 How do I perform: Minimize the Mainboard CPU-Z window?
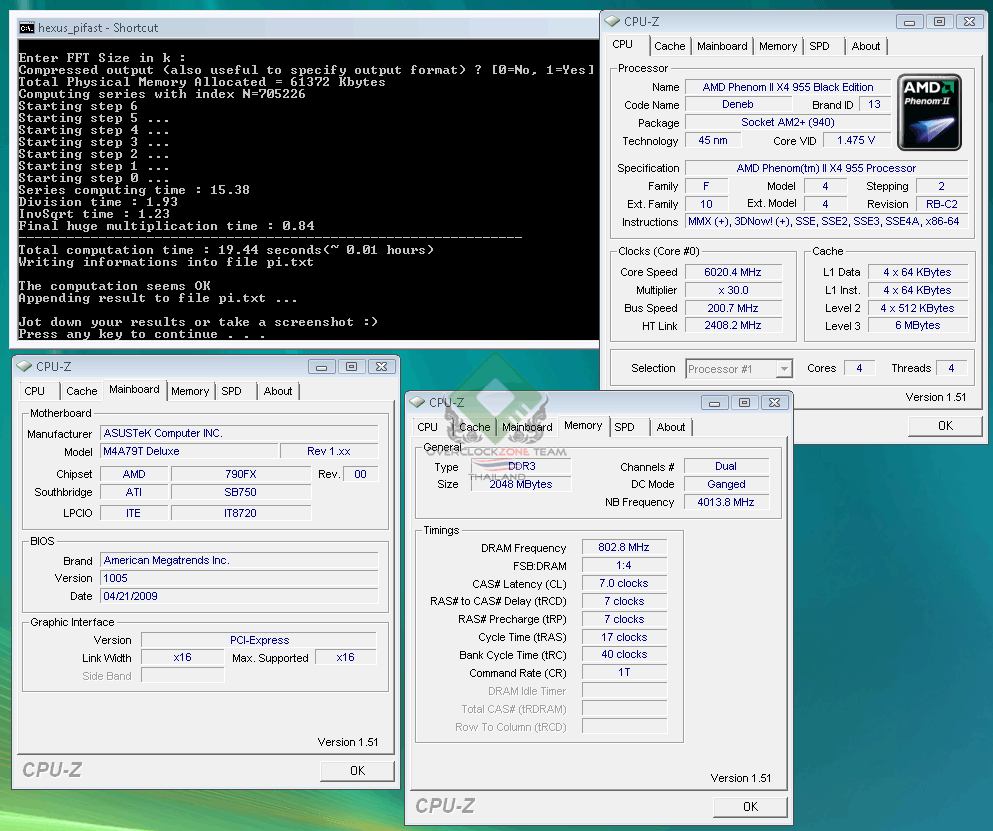click(322, 367)
